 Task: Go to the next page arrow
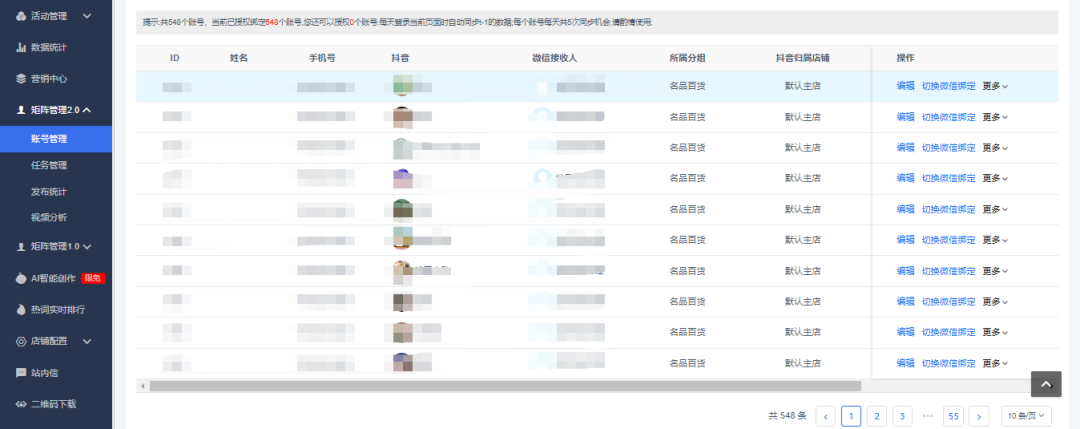(x=979, y=416)
